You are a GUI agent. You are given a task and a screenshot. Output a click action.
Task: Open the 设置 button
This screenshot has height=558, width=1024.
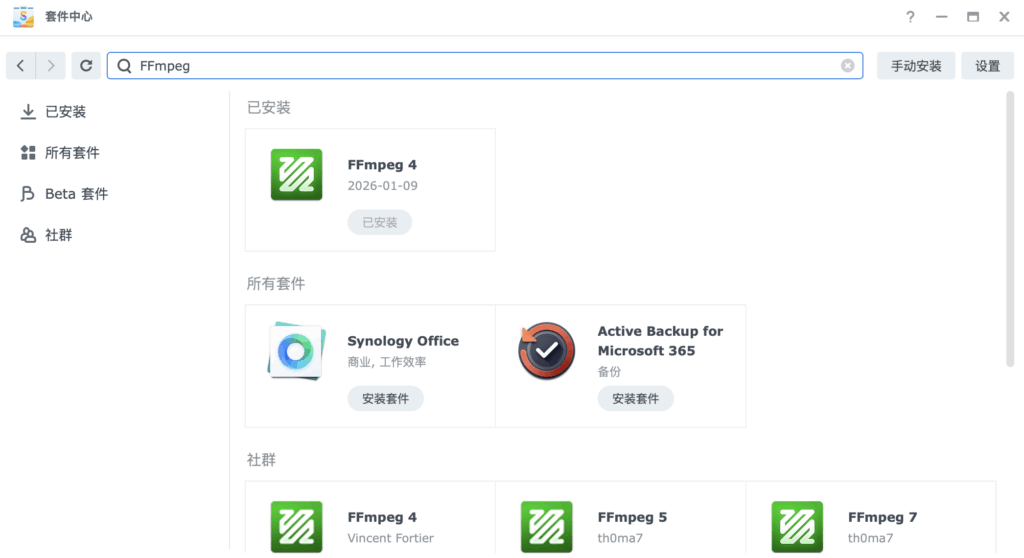click(x=987, y=66)
